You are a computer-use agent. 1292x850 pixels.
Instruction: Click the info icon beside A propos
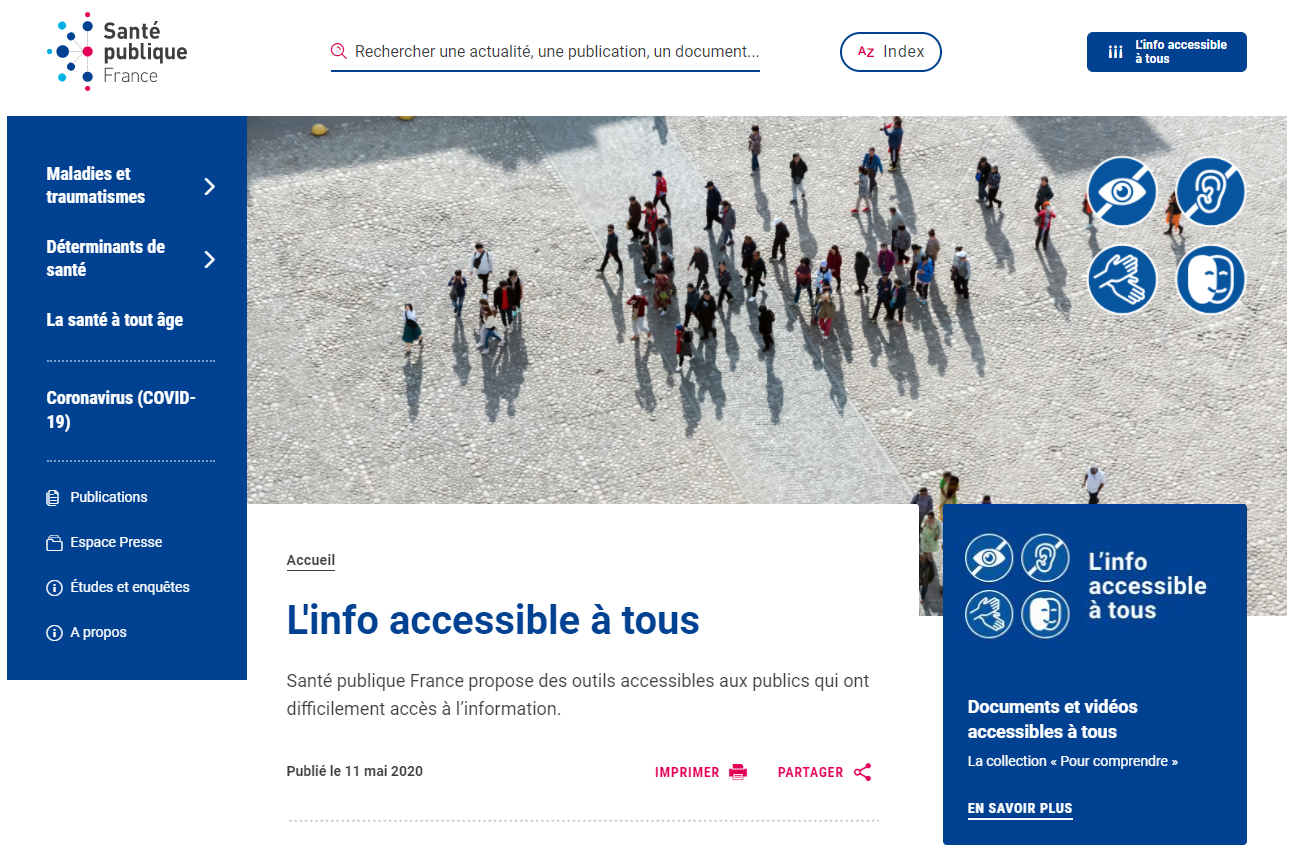(x=54, y=633)
